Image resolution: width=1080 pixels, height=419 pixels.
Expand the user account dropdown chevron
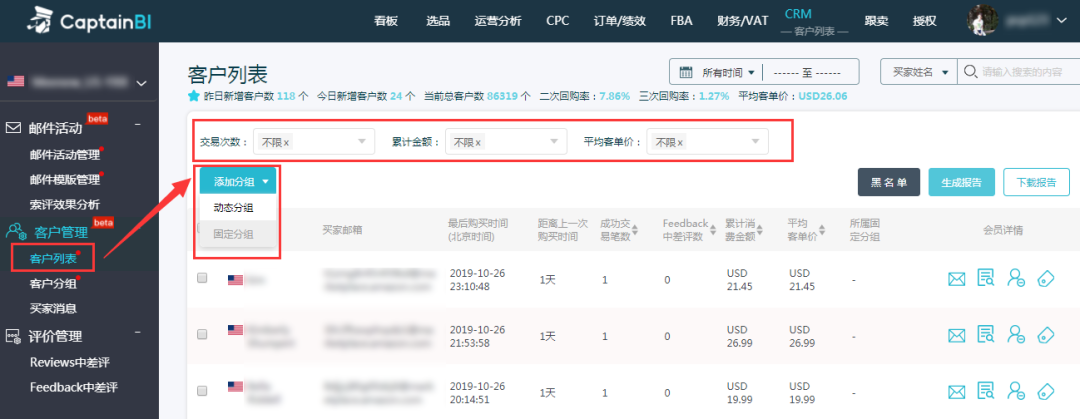click(1060, 21)
